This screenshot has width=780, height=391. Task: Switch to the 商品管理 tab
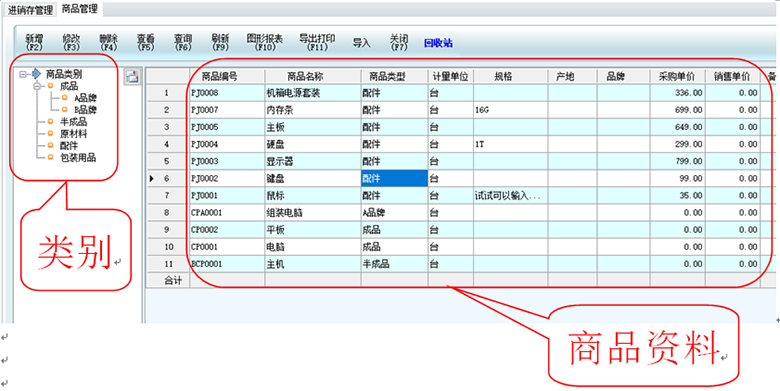[x=80, y=9]
